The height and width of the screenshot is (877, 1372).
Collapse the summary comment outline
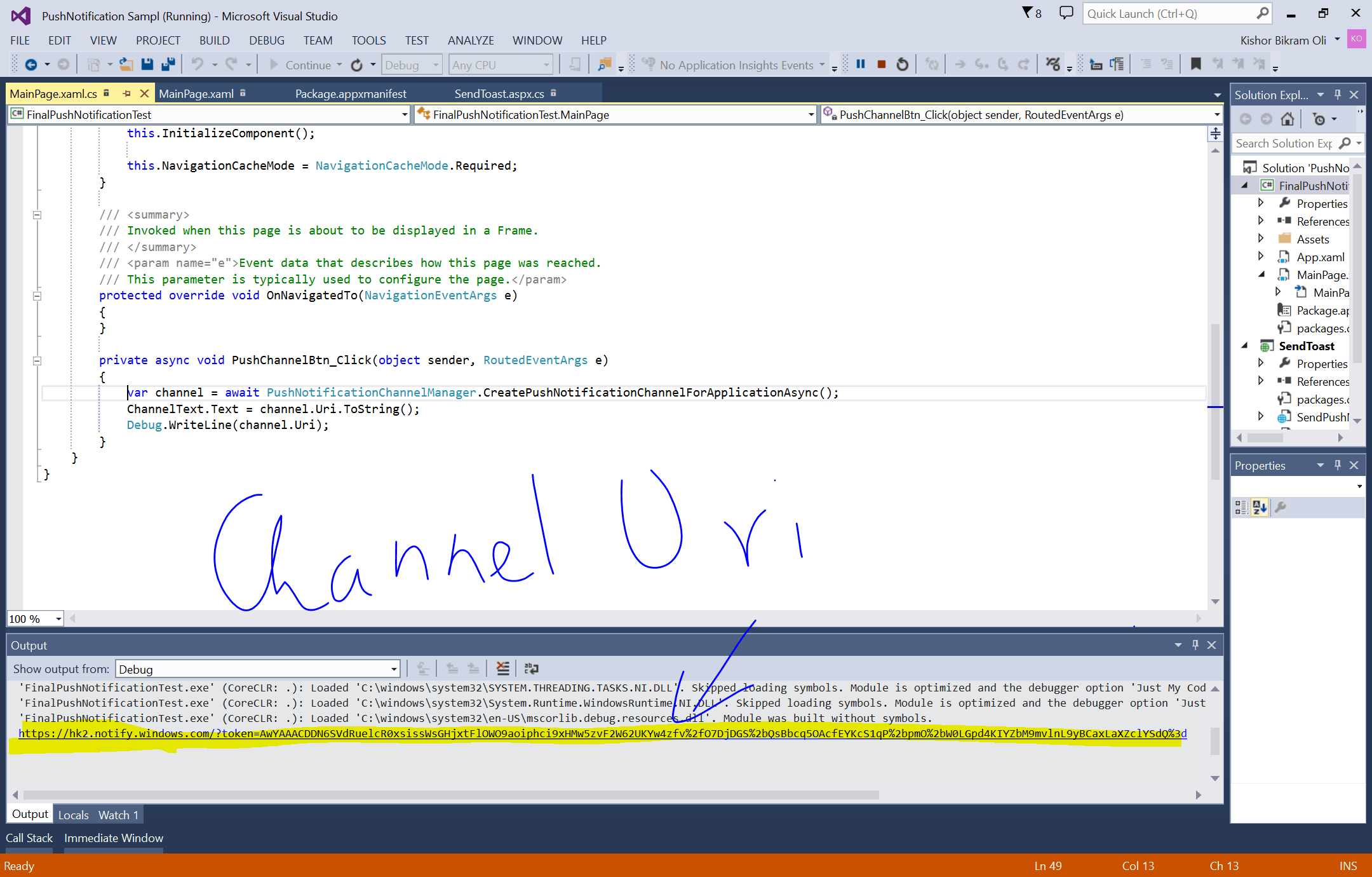37,215
